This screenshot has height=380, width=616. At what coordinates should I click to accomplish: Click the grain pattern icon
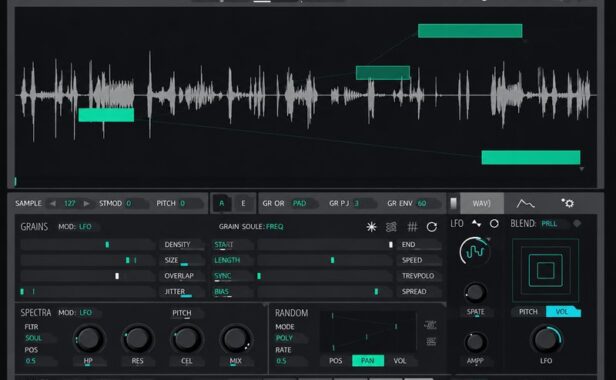click(391, 227)
